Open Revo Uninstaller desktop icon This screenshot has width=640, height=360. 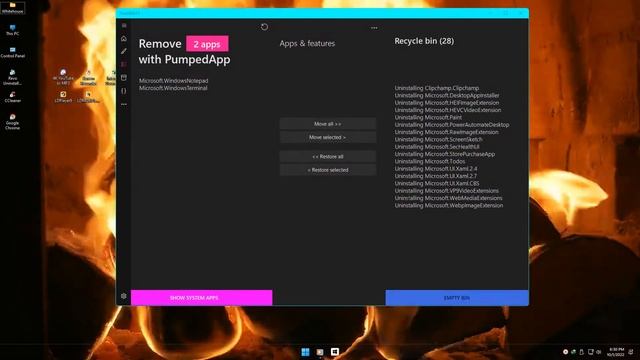pos(13,77)
